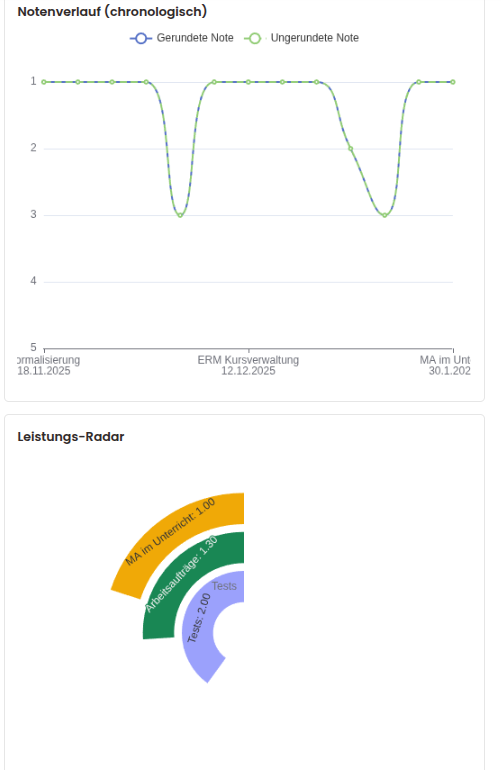
Task: Select the second grade 3 low point
Action: (385, 215)
